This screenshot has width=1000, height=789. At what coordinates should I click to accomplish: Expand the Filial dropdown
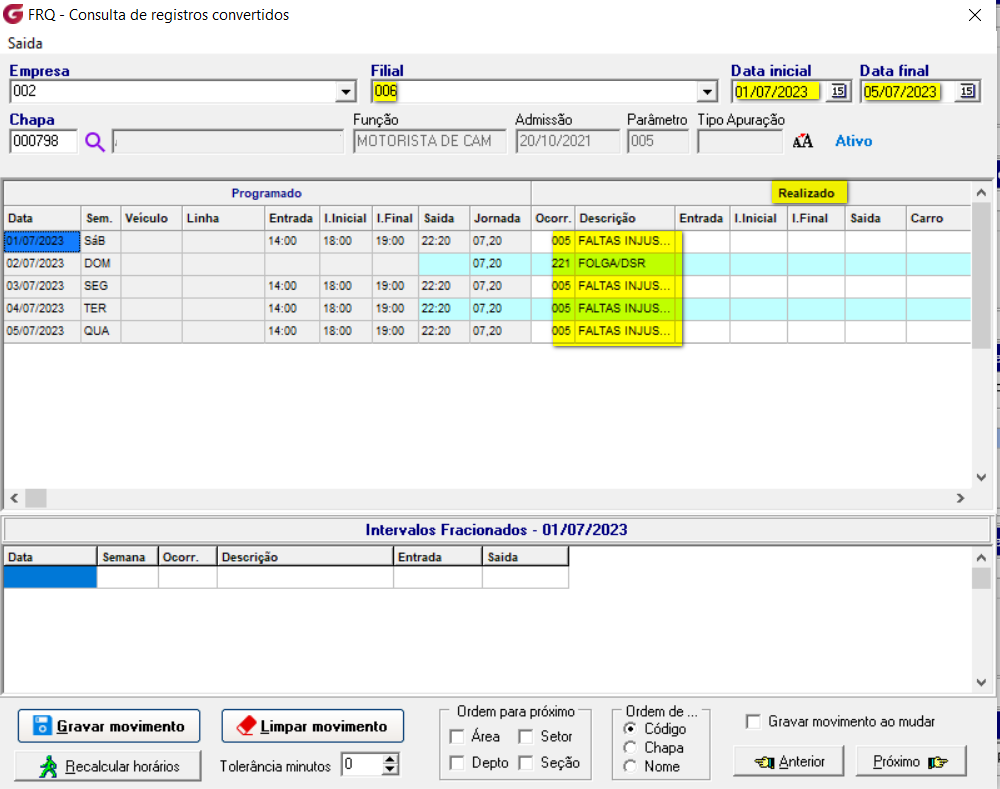707,91
